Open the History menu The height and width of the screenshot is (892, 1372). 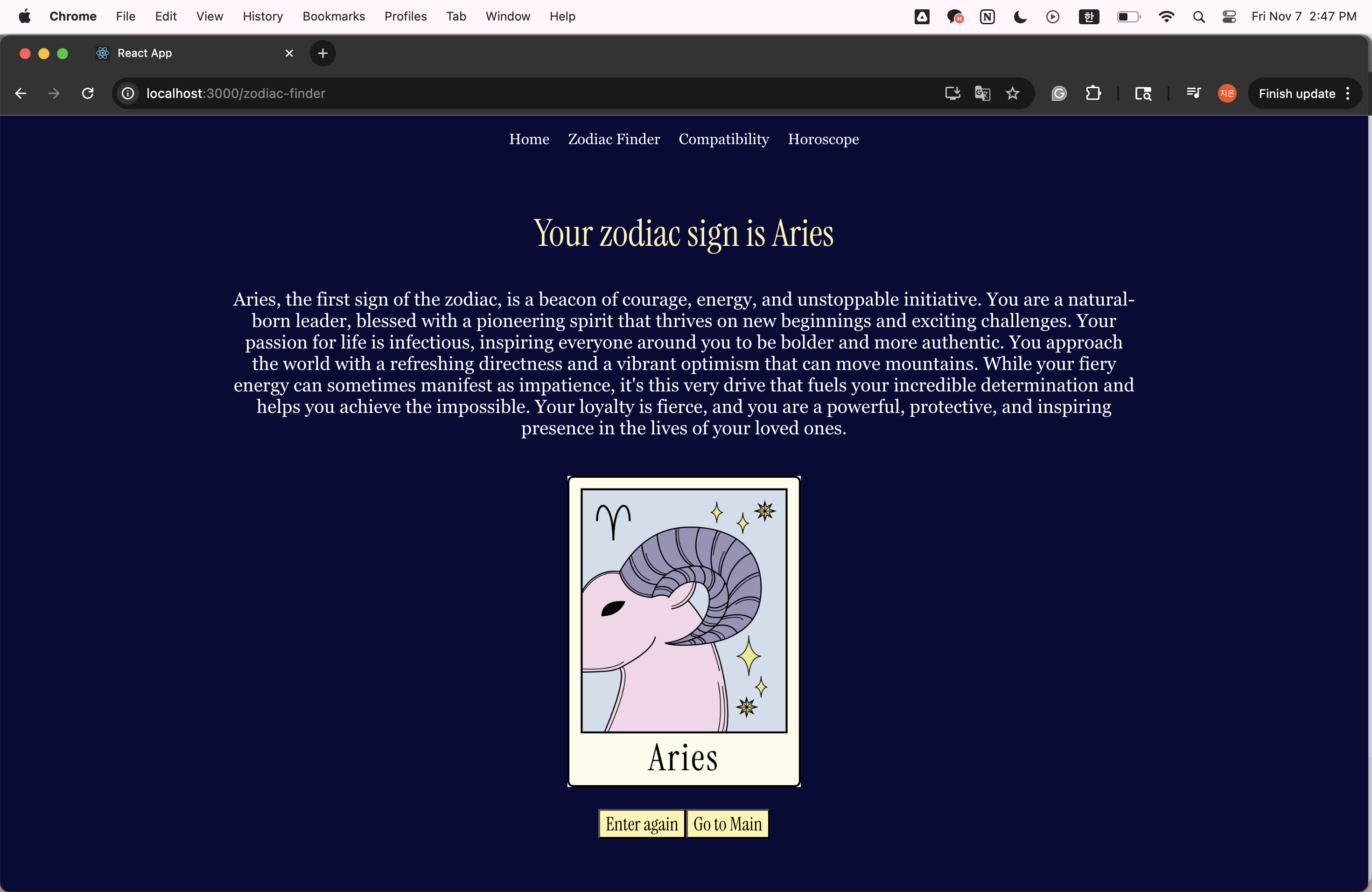click(263, 17)
